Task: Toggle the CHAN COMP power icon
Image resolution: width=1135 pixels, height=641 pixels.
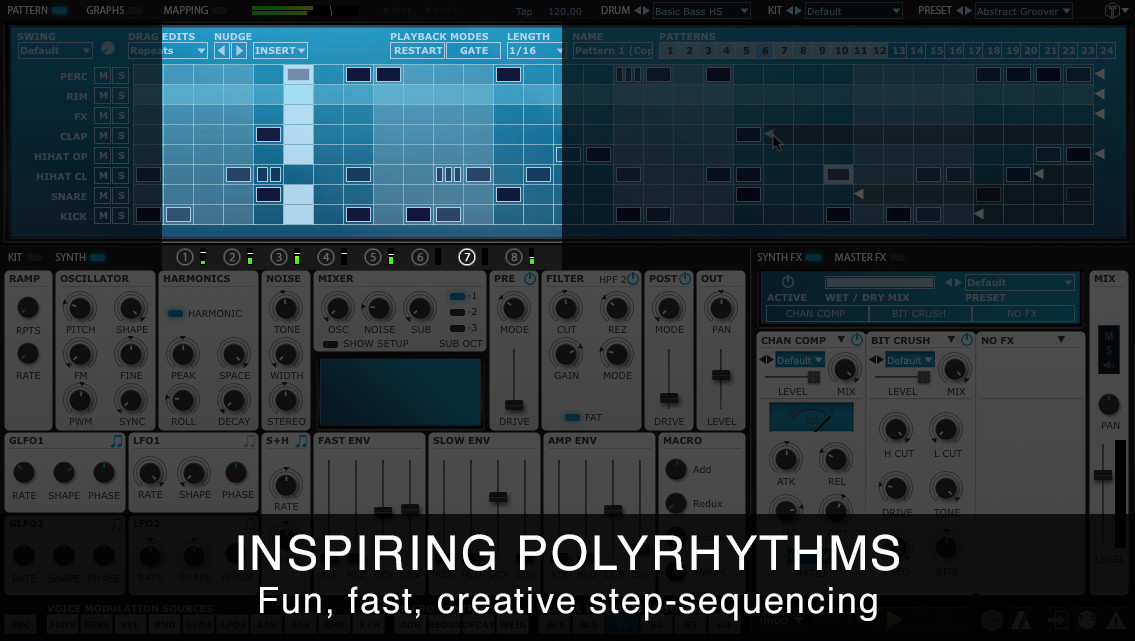Action: pyautogui.click(x=857, y=340)
